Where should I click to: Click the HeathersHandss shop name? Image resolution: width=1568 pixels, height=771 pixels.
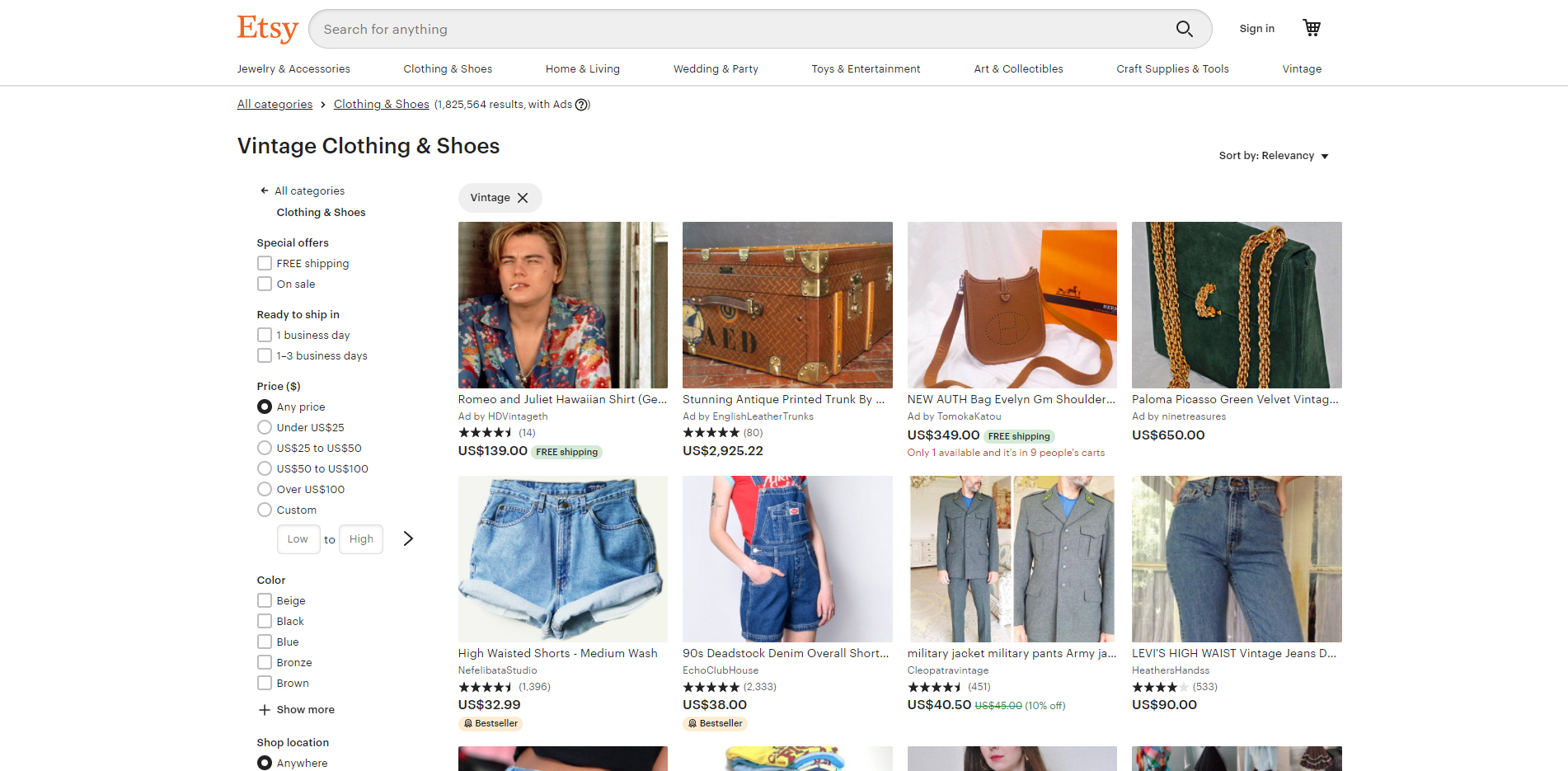tap(1171, 670)
